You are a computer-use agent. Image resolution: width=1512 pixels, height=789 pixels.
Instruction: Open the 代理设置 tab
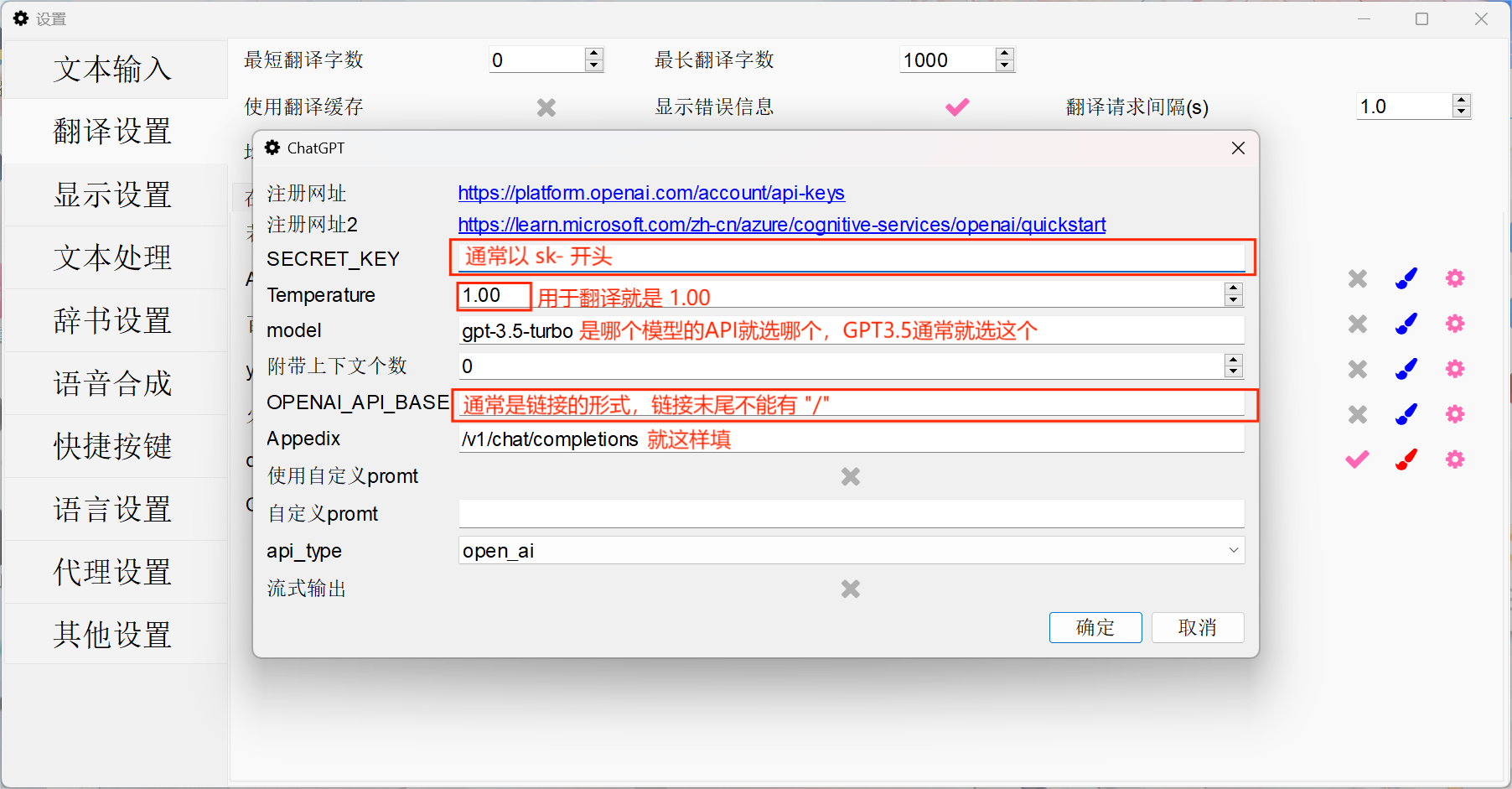(x=113, y=573)
